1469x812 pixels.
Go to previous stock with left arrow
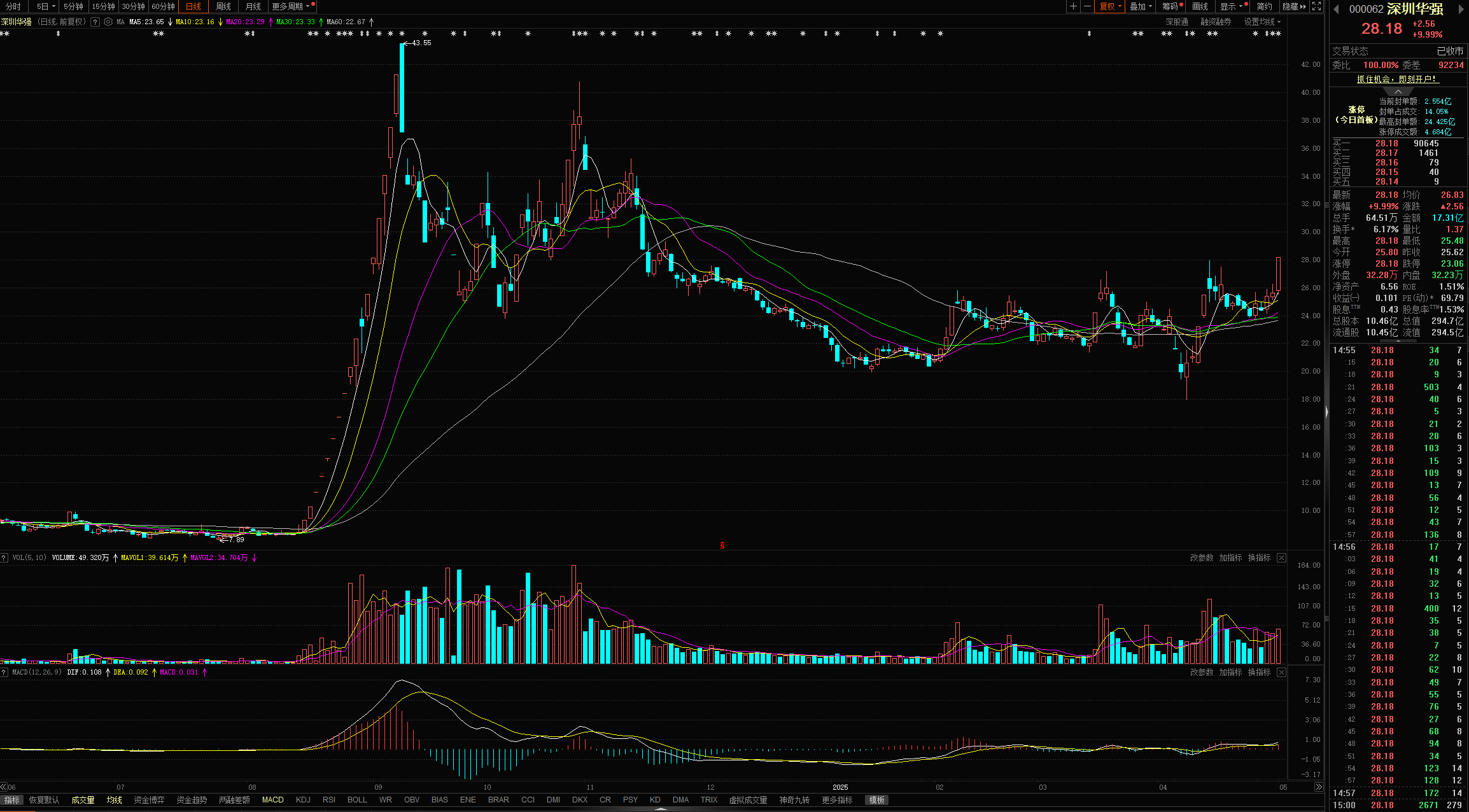click(1336, 9)
